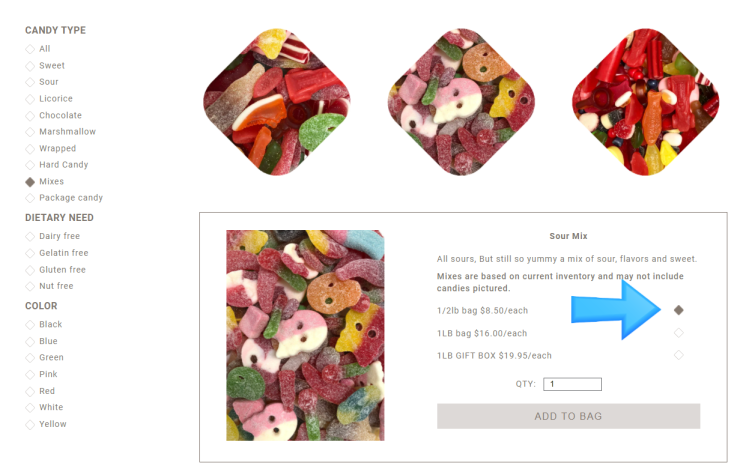
Task: Open the middle sour skull mix thumbnail
Action: pyautogui.click(x=461, y=101)
